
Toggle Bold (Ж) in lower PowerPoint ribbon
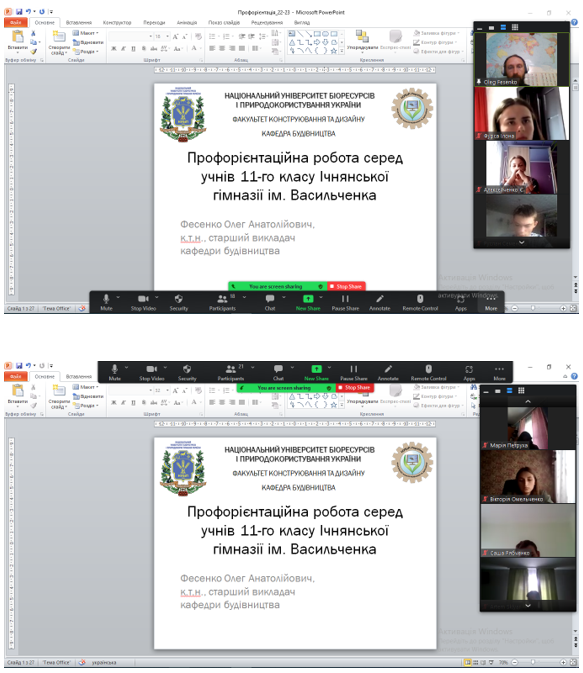click(114, 403)
